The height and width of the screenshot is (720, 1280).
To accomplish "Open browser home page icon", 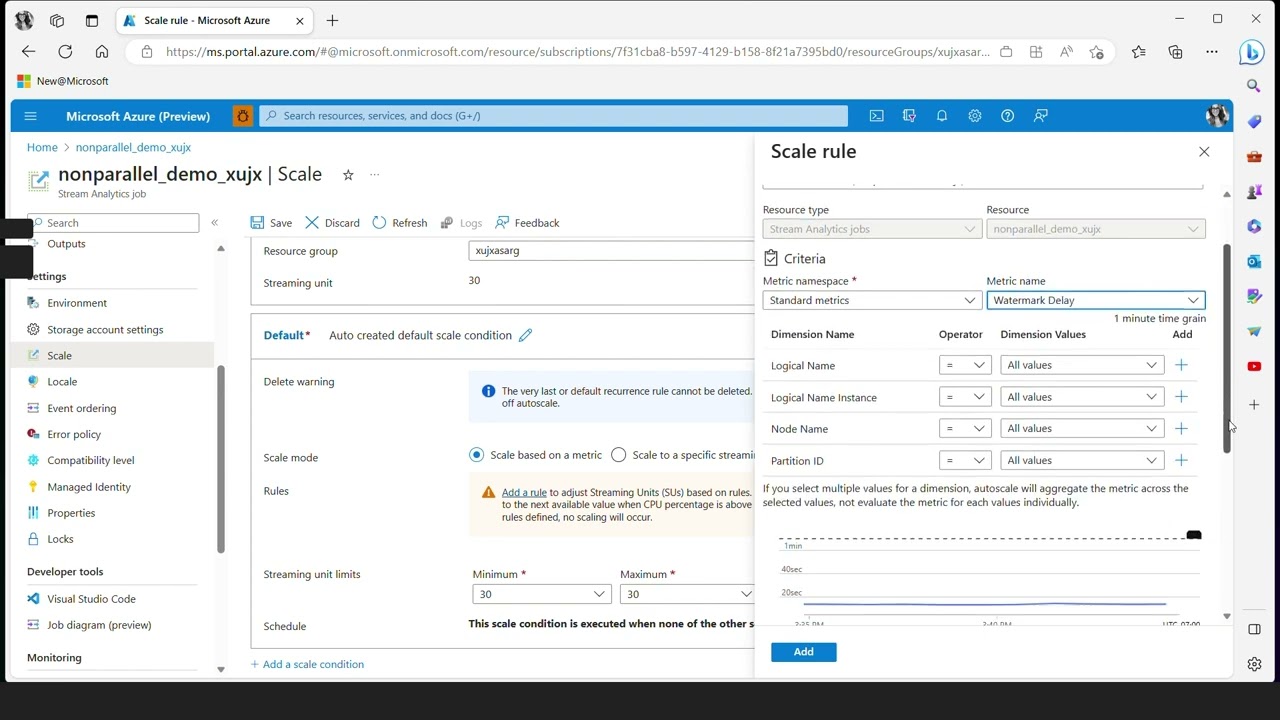I will 102,52.
